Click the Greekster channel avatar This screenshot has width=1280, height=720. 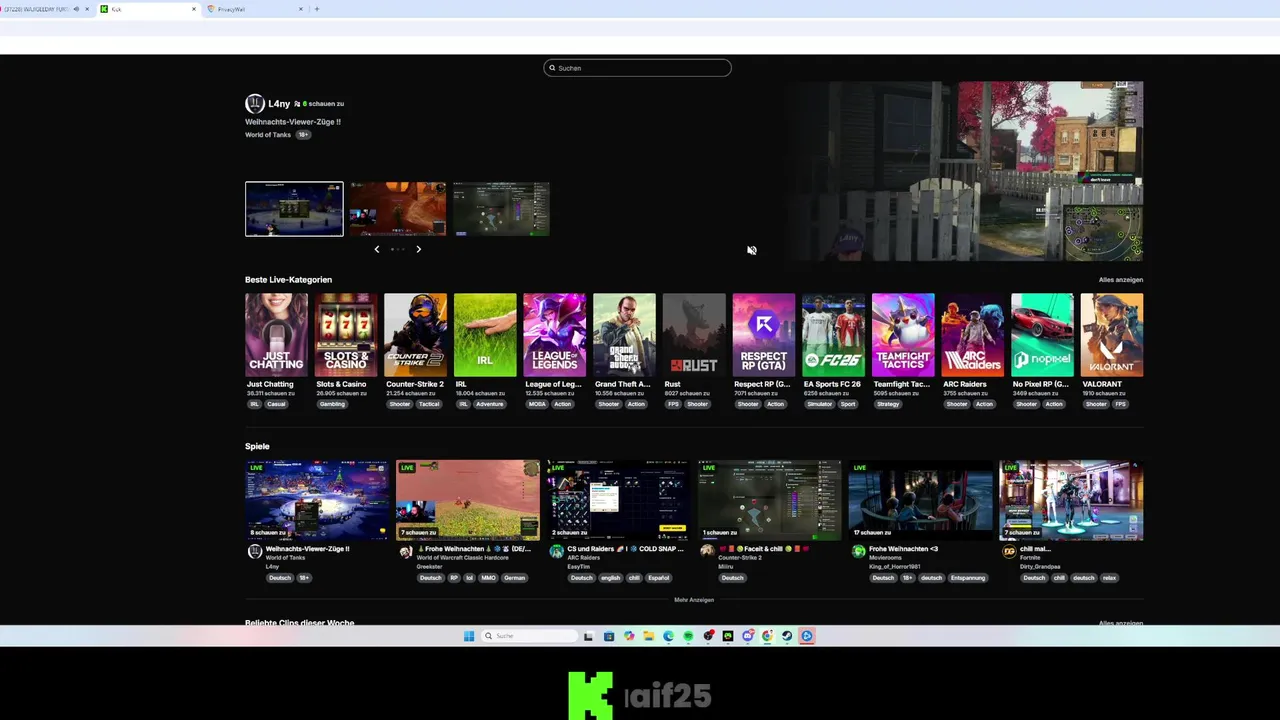pyautogui.click(x=406, y=552)
